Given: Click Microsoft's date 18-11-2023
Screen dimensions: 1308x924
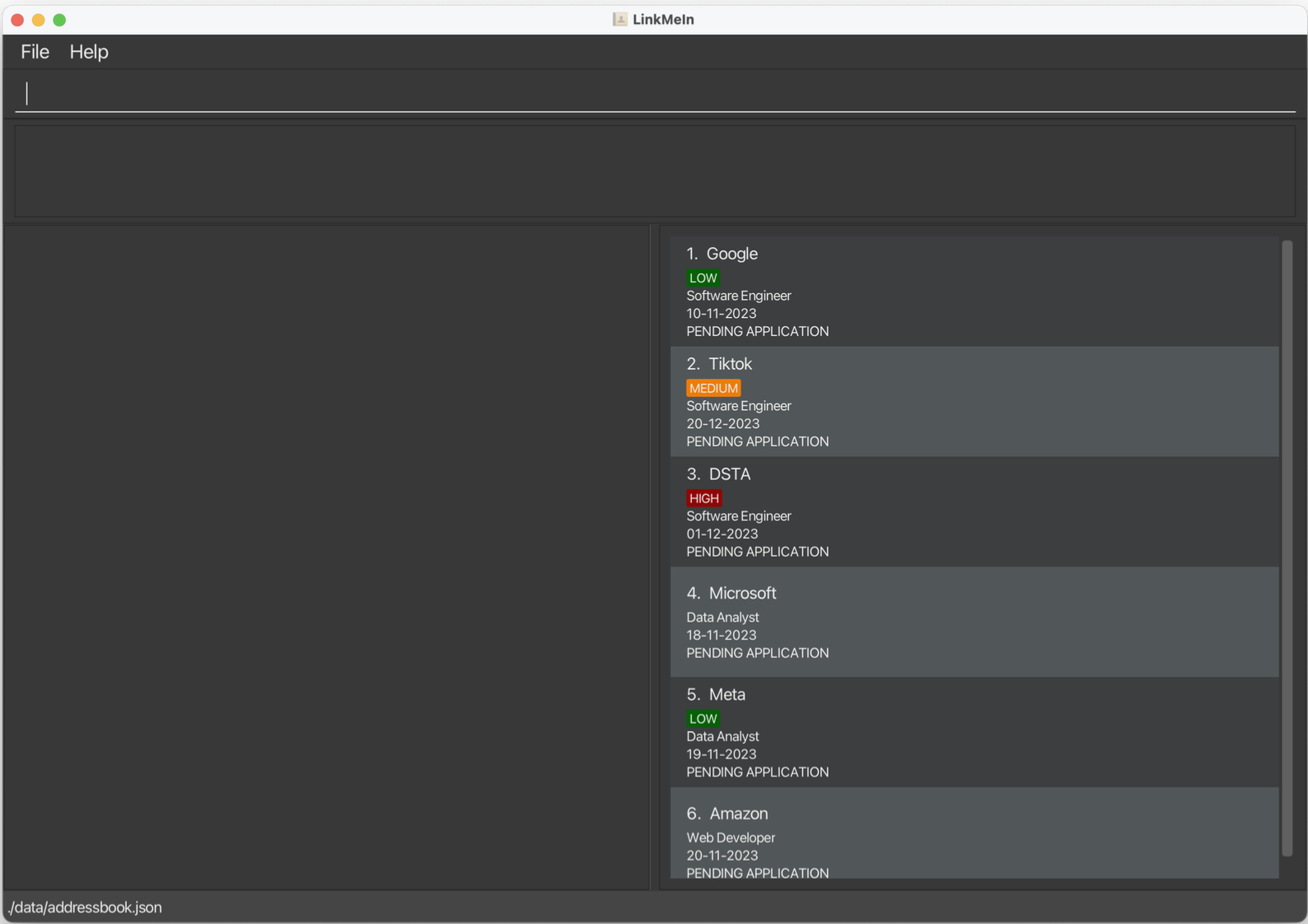Looking at the screenshot, I should click(x=722, y=636).
